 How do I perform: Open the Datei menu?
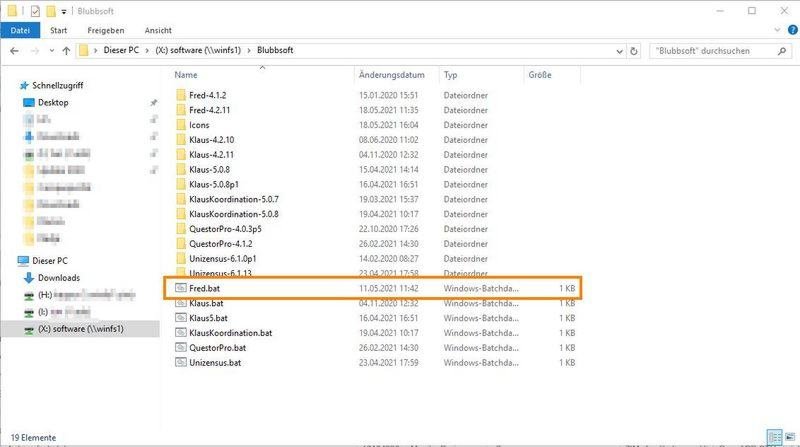click(20, 30)
